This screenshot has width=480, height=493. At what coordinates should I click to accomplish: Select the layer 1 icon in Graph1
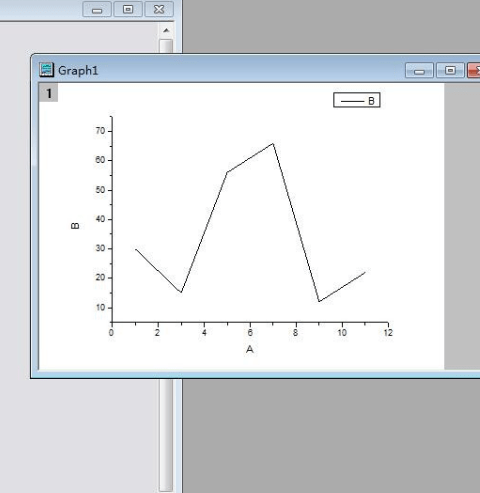pos(49,93)
